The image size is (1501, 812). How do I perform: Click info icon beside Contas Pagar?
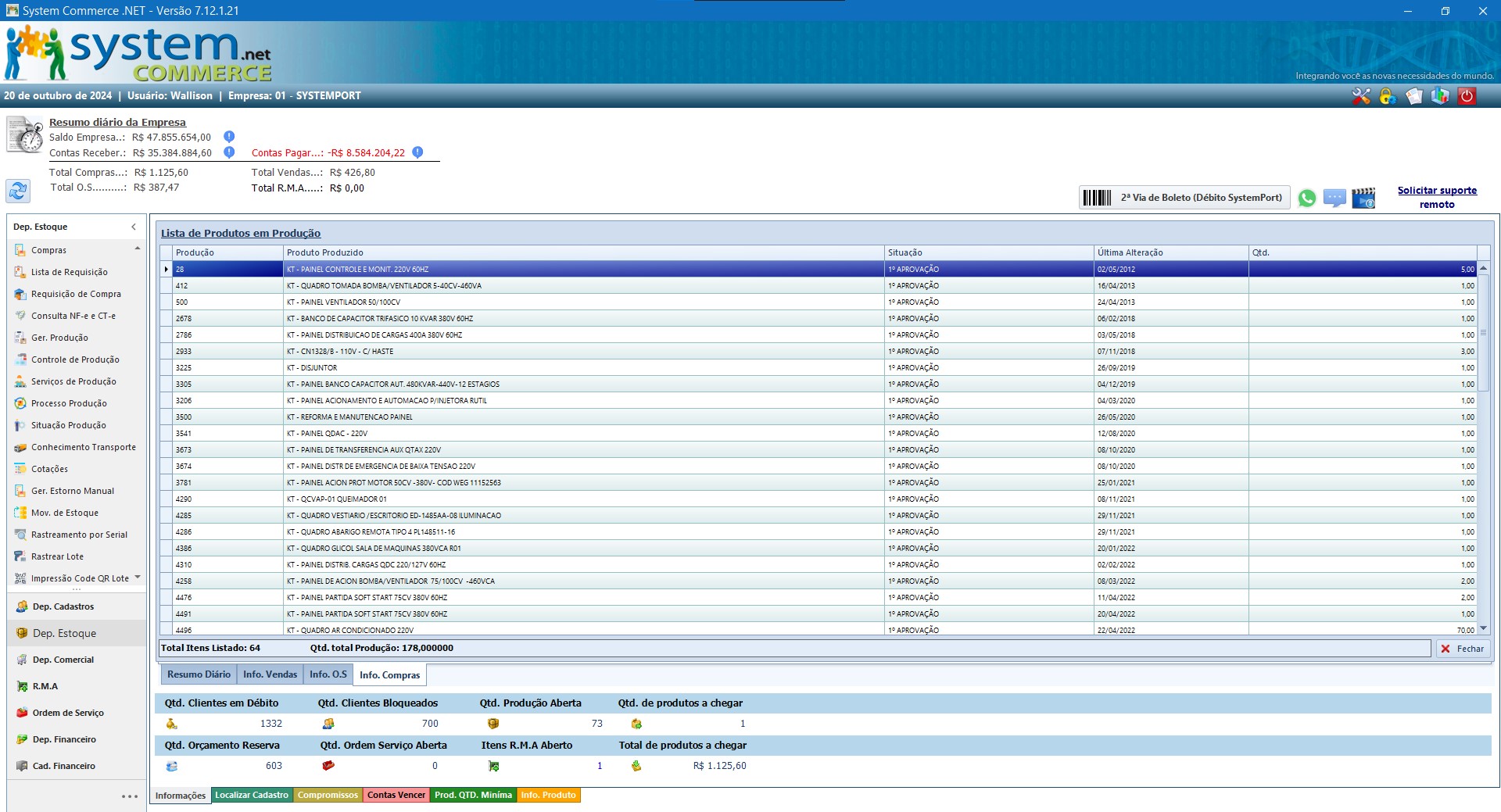[417, 152]
